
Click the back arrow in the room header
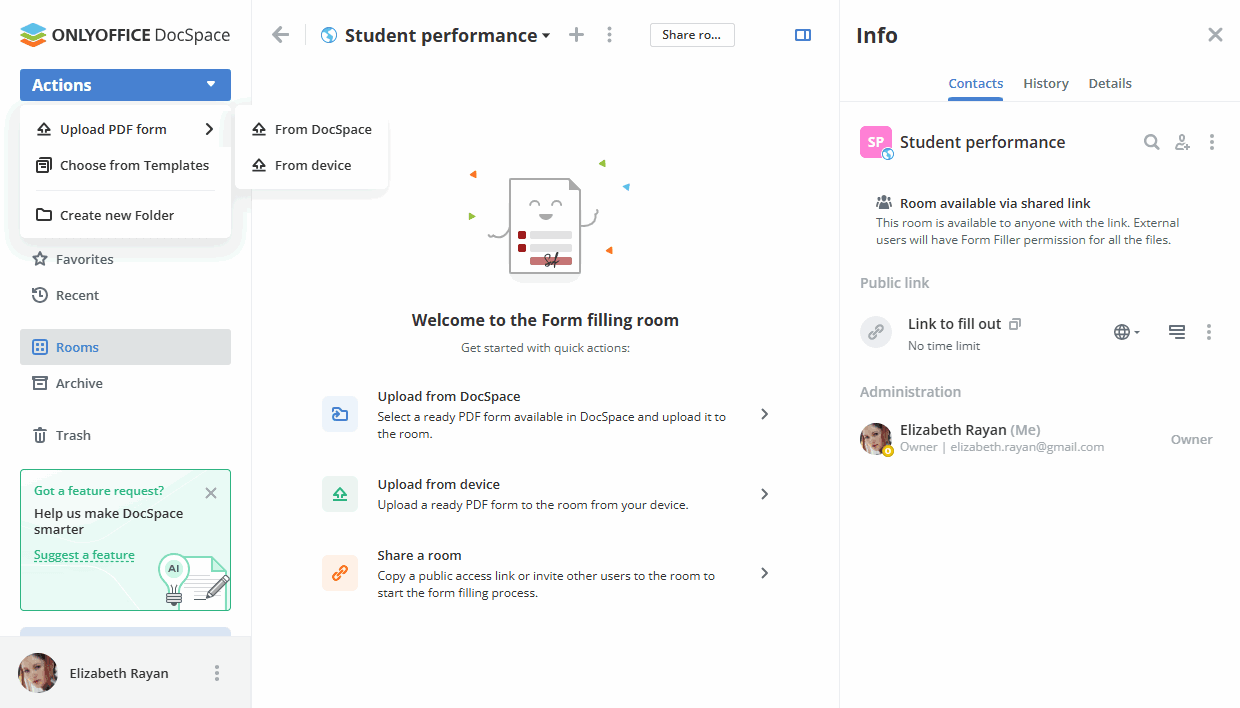281,35
